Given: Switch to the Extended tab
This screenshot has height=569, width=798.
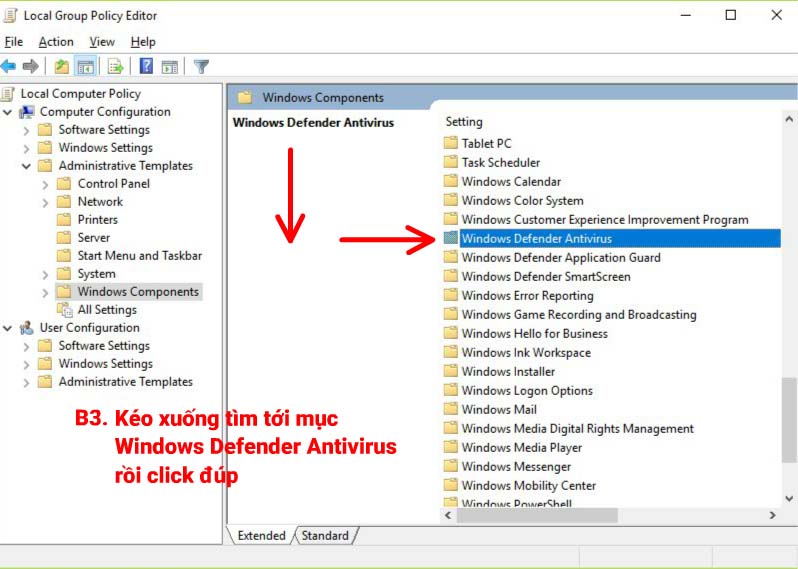Looking at the screenshot, I should [261, 535].
